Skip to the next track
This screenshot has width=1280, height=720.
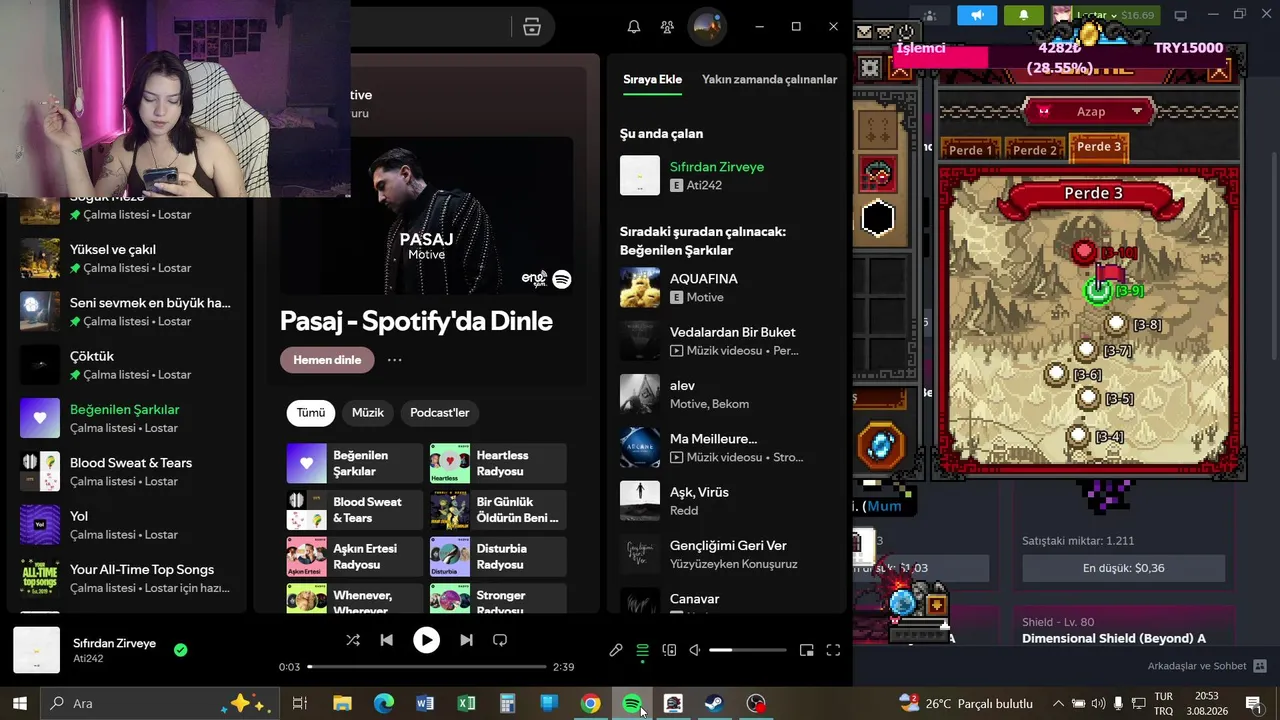(x=466, y=640)
